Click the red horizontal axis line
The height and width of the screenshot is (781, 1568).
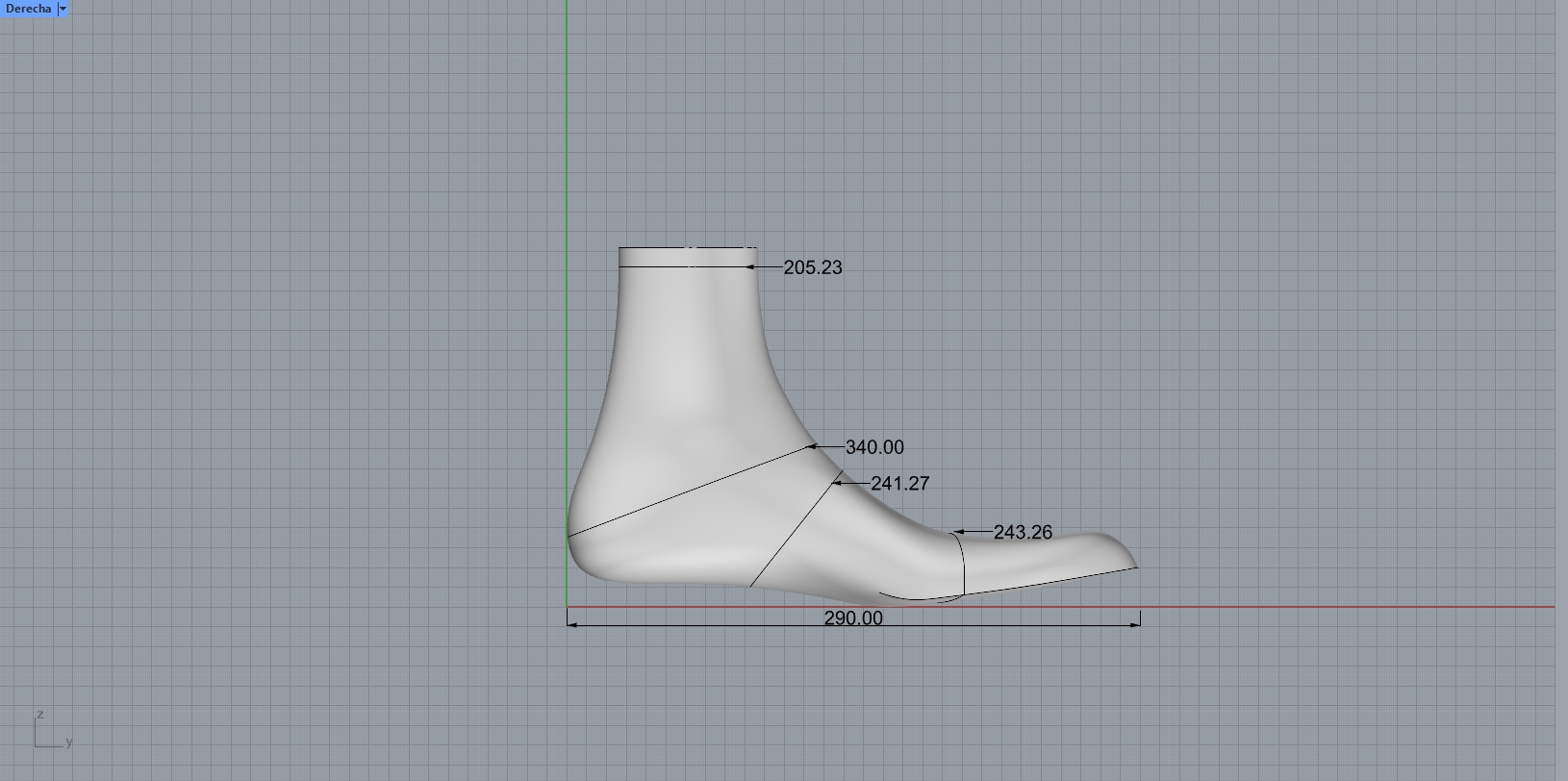[1347, 607]
